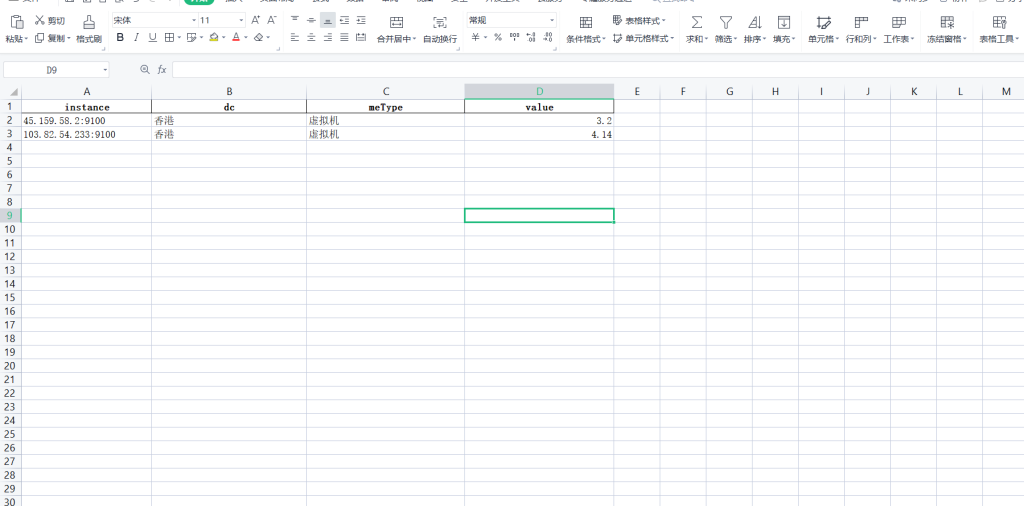Screen dimensions: 1024x506
Task: Open Freeze Panes (冻结窗格) icon
Action: pos(946,21)
